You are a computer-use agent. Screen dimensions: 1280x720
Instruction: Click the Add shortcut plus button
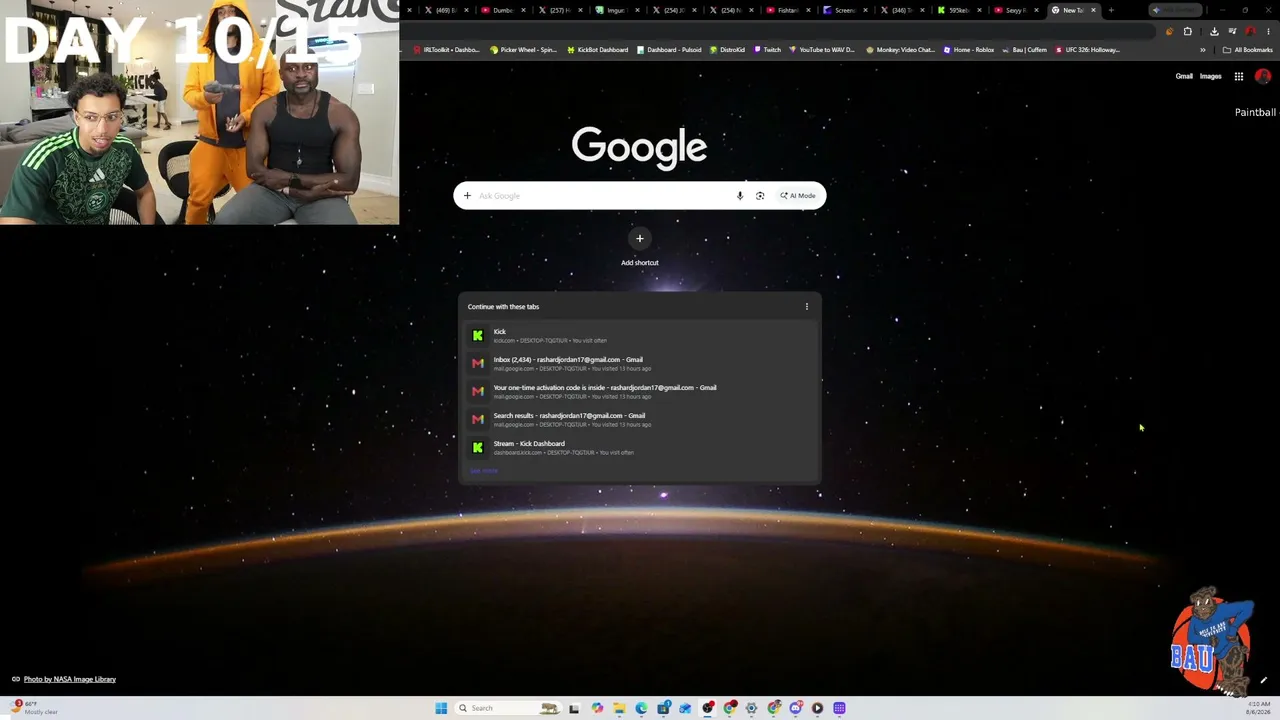(640, 238)
